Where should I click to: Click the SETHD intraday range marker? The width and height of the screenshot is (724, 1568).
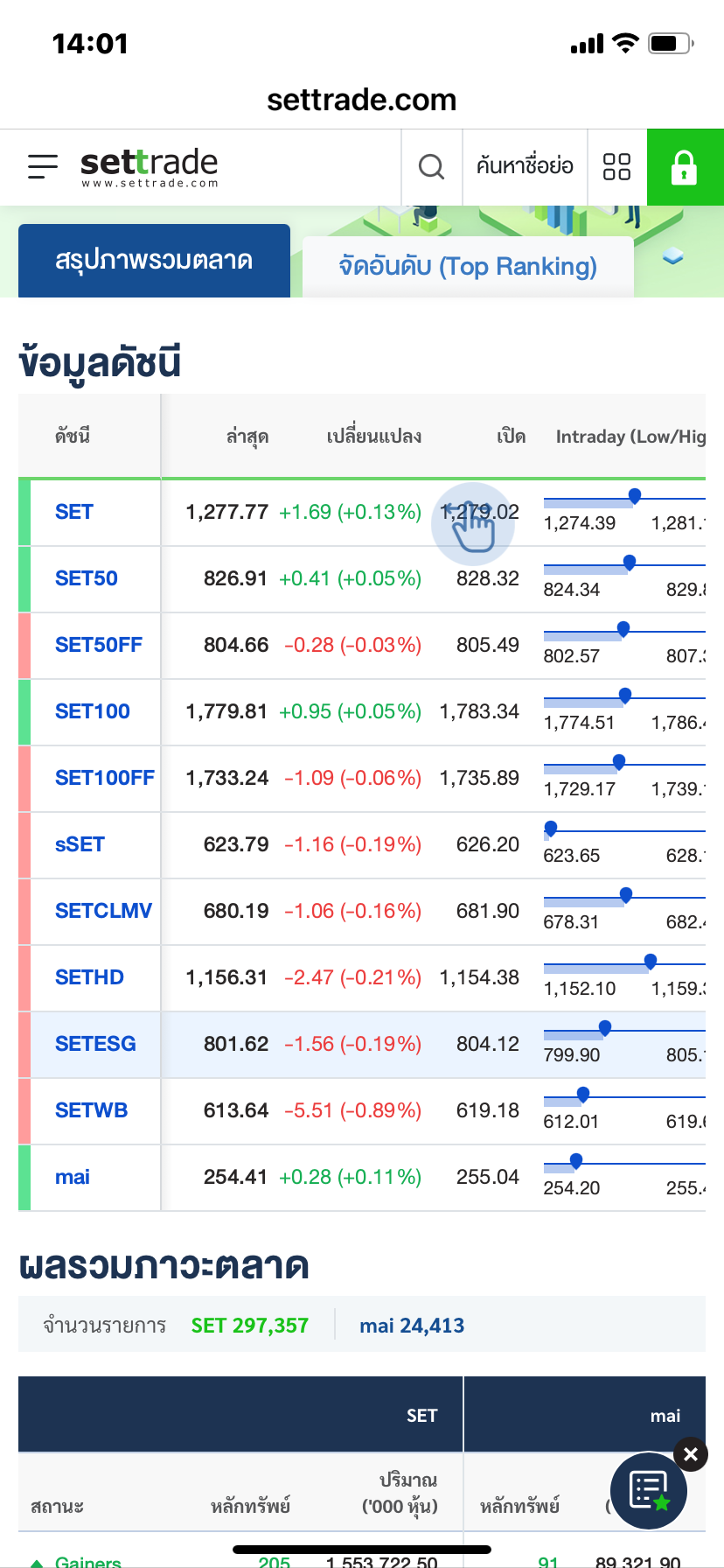[651, 961]
